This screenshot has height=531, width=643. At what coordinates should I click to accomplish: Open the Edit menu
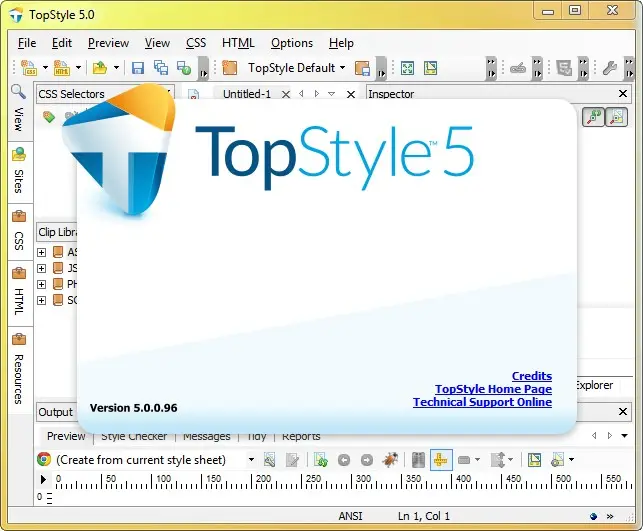[62, 43]
